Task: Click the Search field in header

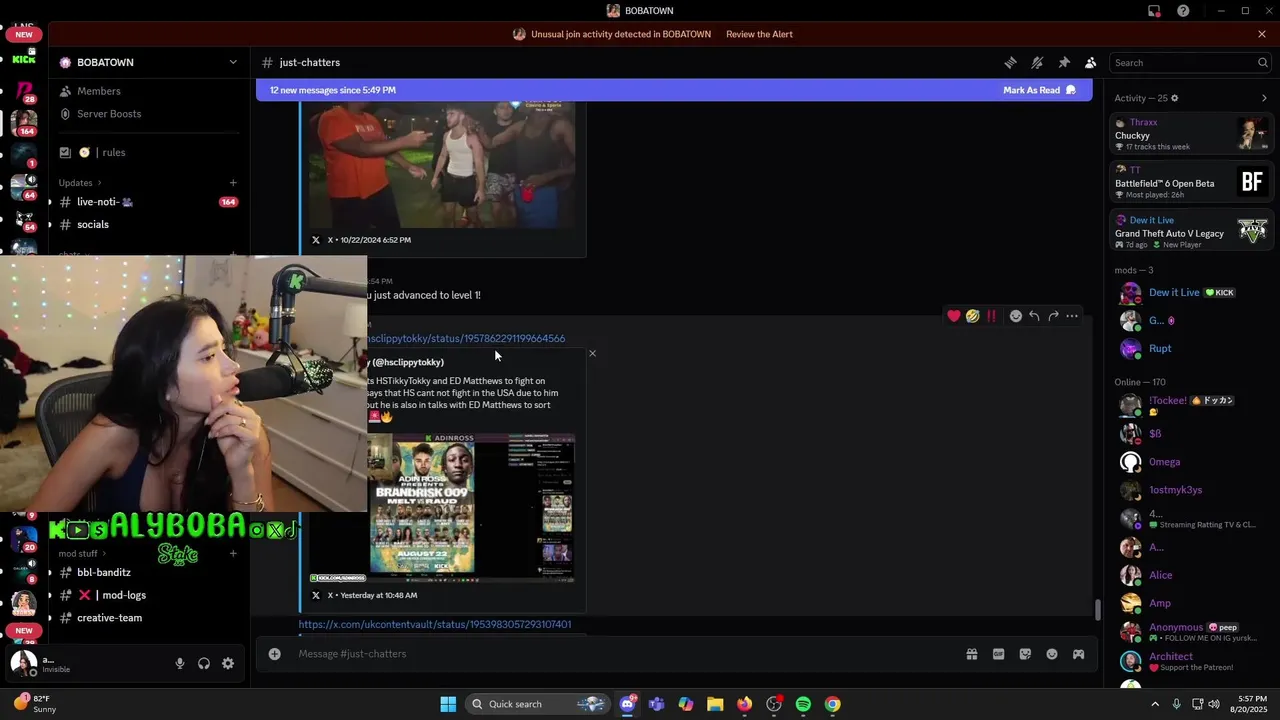Action: (x=1190, y=62)
